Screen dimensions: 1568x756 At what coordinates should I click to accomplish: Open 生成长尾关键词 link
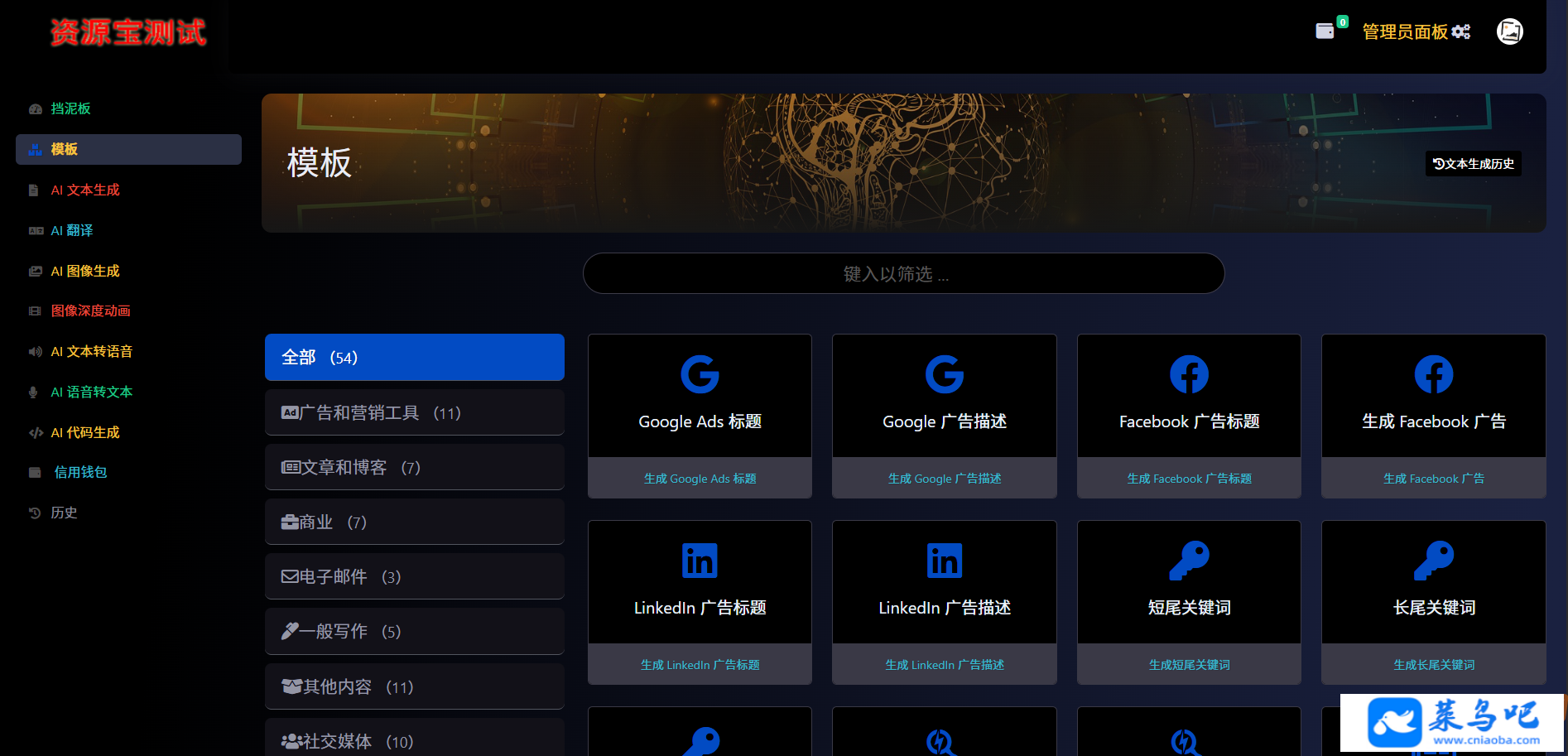point(1434,665)
